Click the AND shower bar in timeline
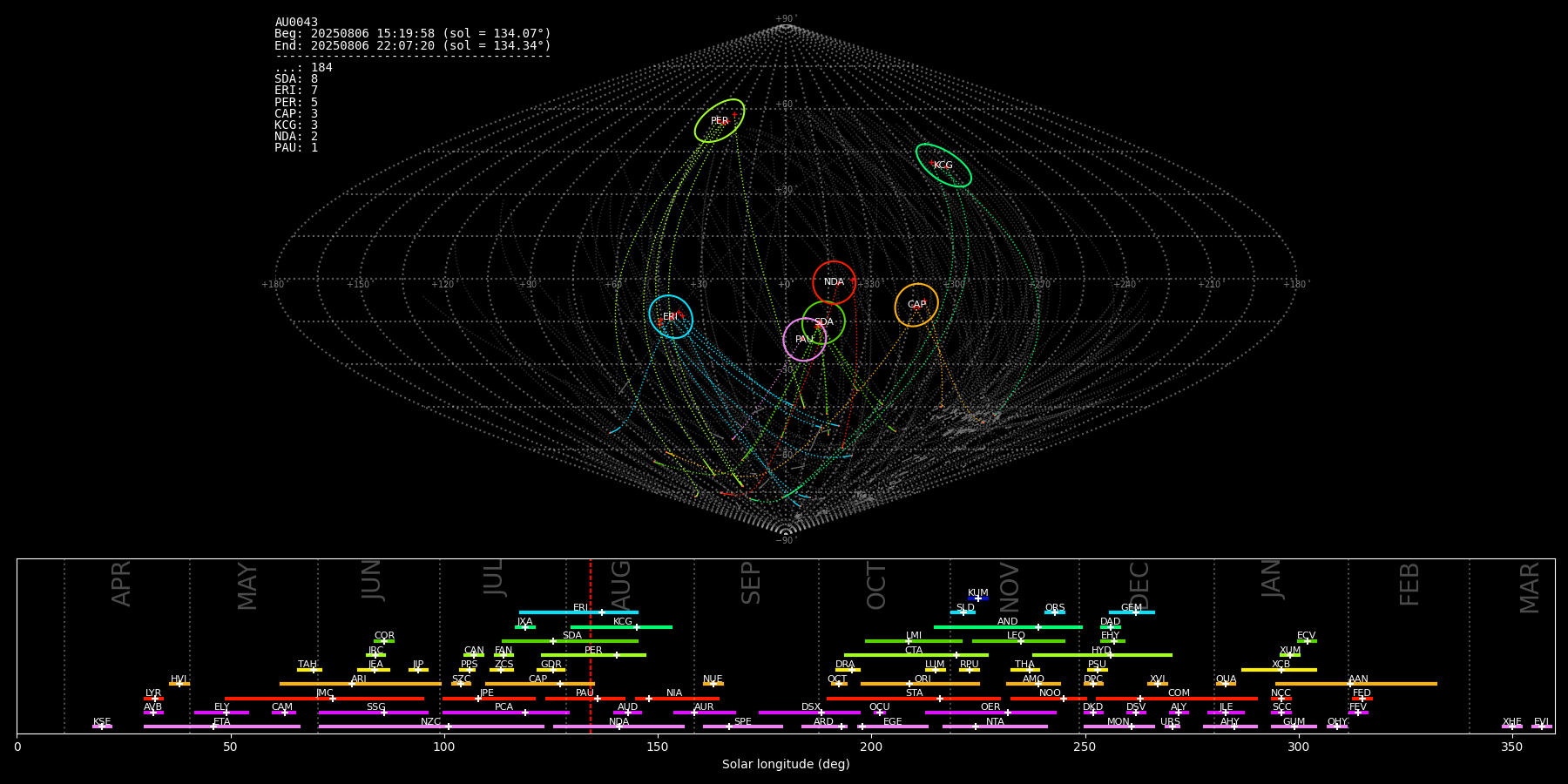This screenshot has height=784, width=1568. [x=1008, y=627]
